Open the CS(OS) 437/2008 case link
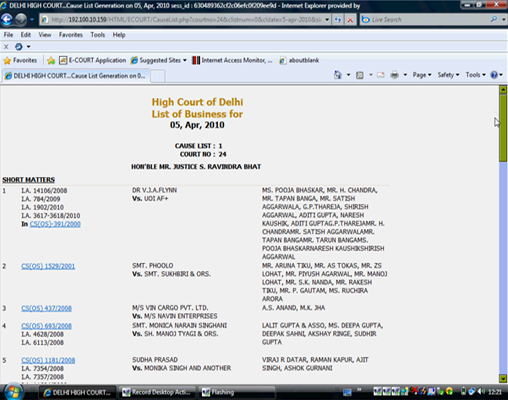Viewport: 508px width, 400px height. click(x=46, y=308)
